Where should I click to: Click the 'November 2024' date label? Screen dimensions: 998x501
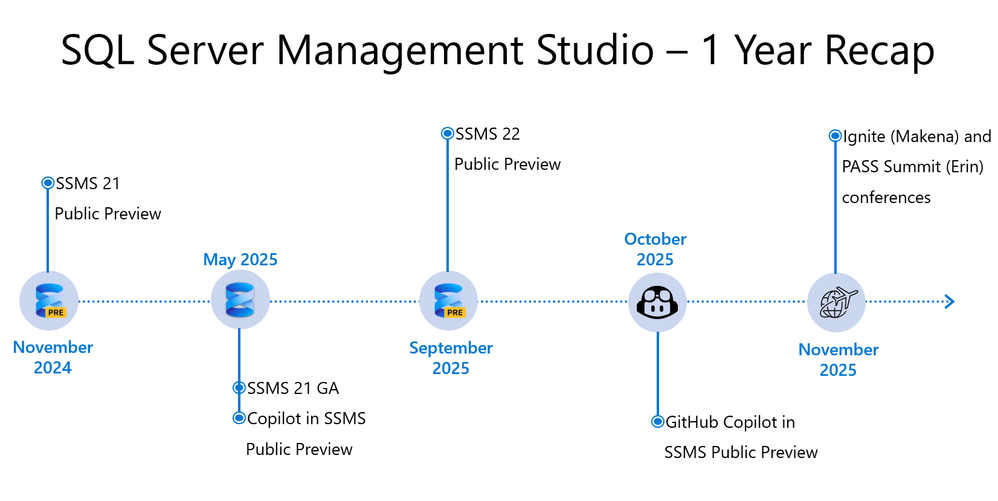click(53, 357)
